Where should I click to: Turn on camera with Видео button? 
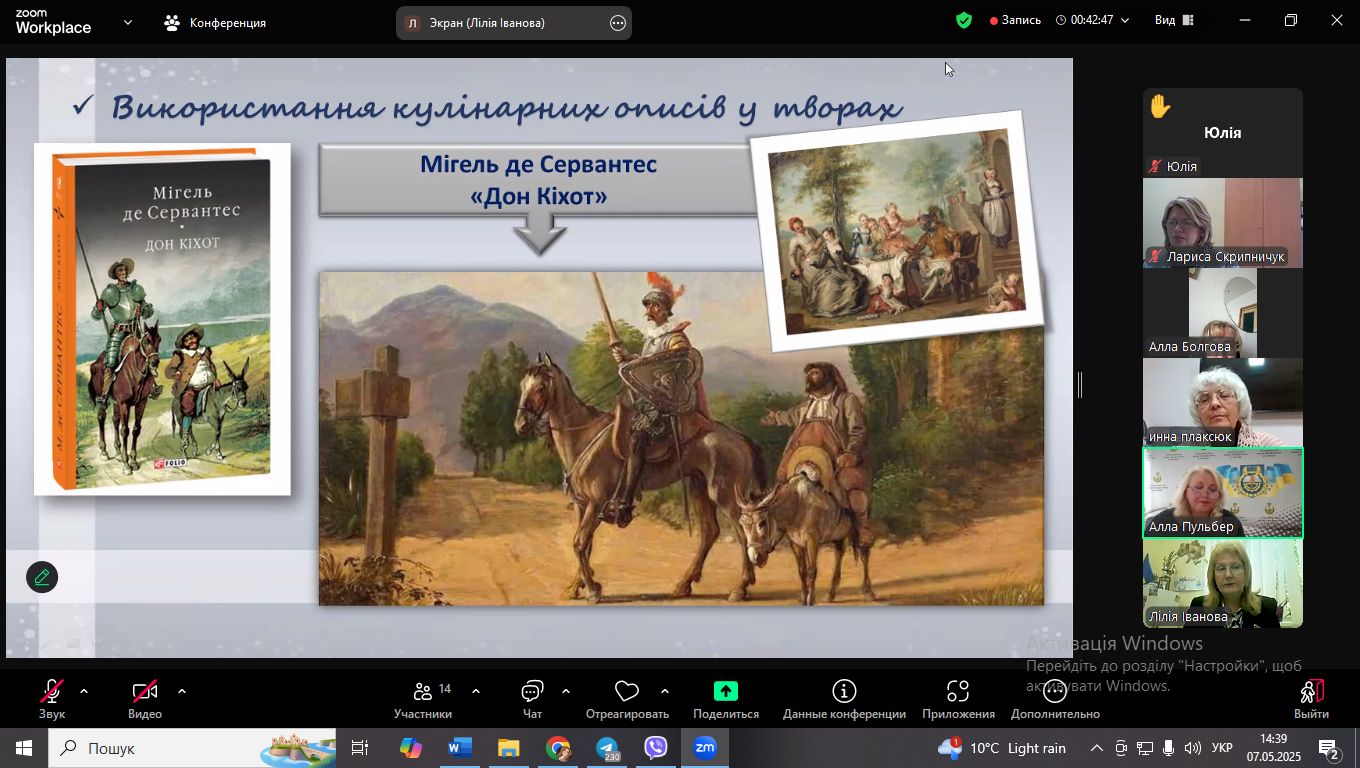tap(145, 699)
